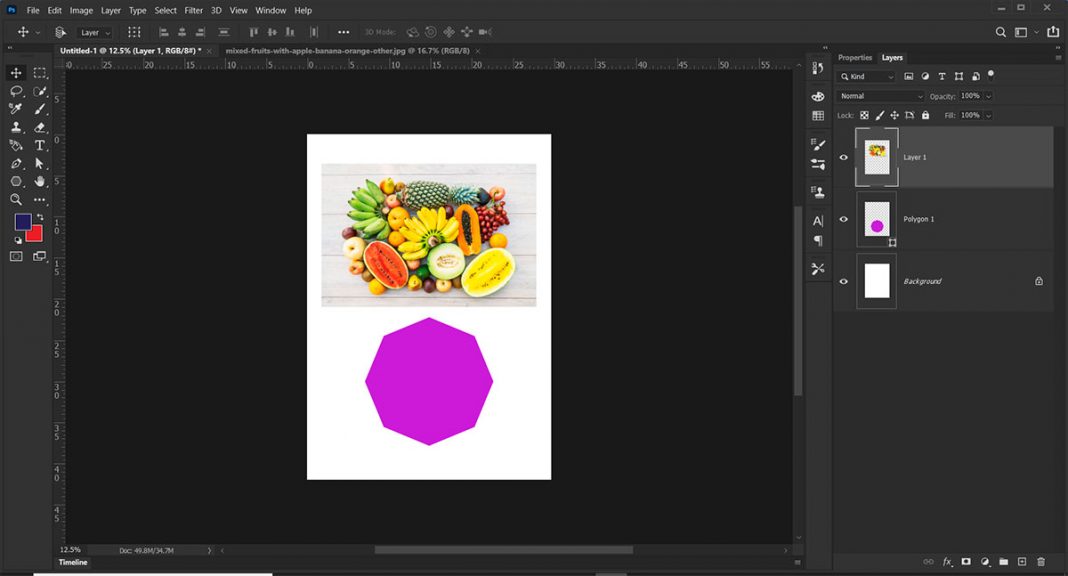Select the Eraser tool
1068x576 pixels.
(39, 127)
